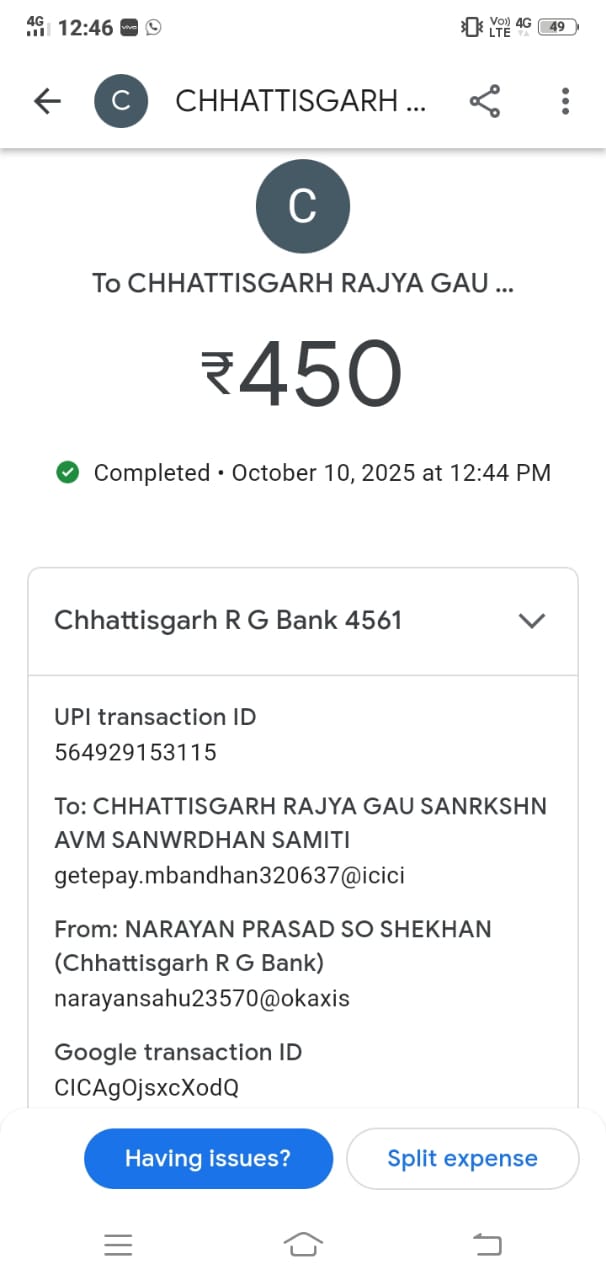This screenshot has width=606, height=1280.
Task: Tap the WhatsApp notification icon in status bar
Action: [x=153, y=28]
